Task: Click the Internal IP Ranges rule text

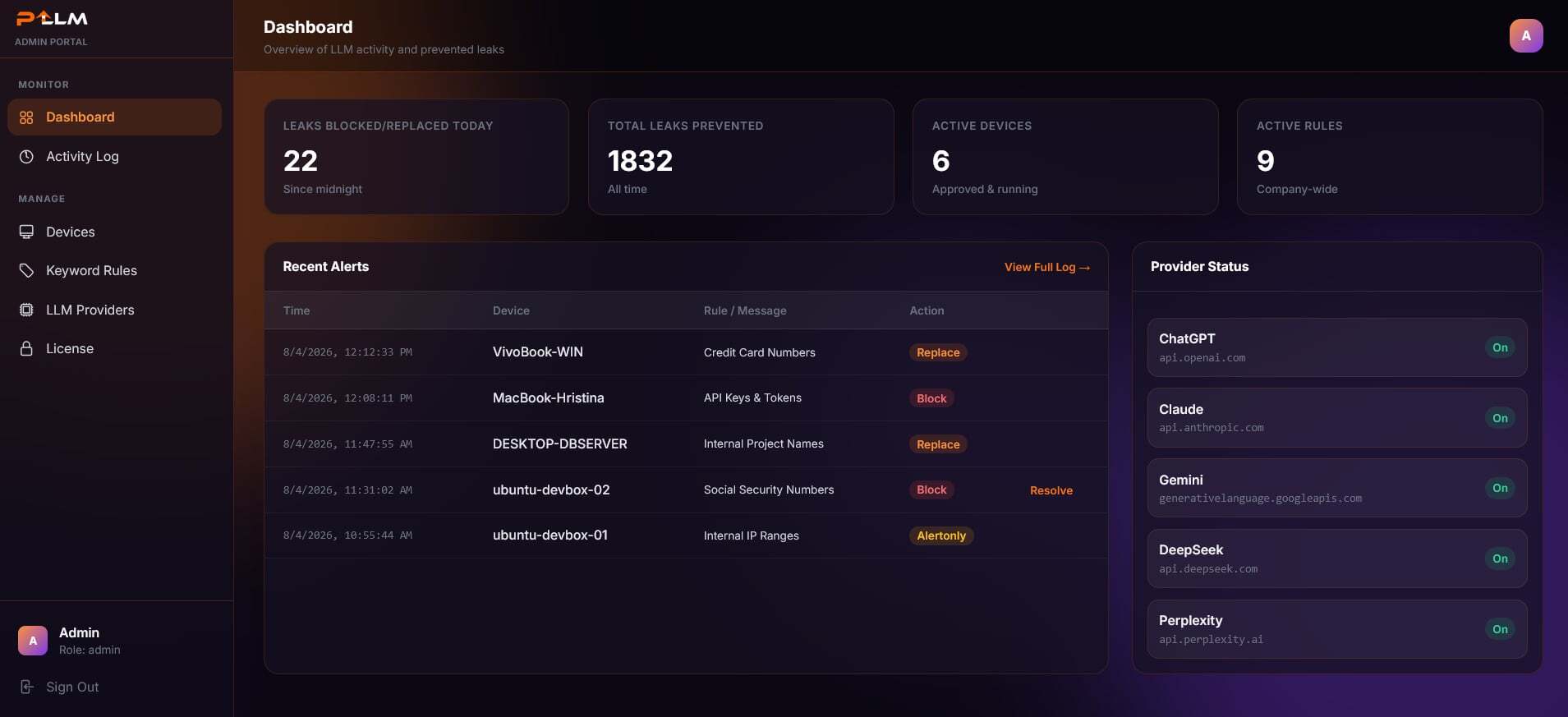Action: (752, 535)
